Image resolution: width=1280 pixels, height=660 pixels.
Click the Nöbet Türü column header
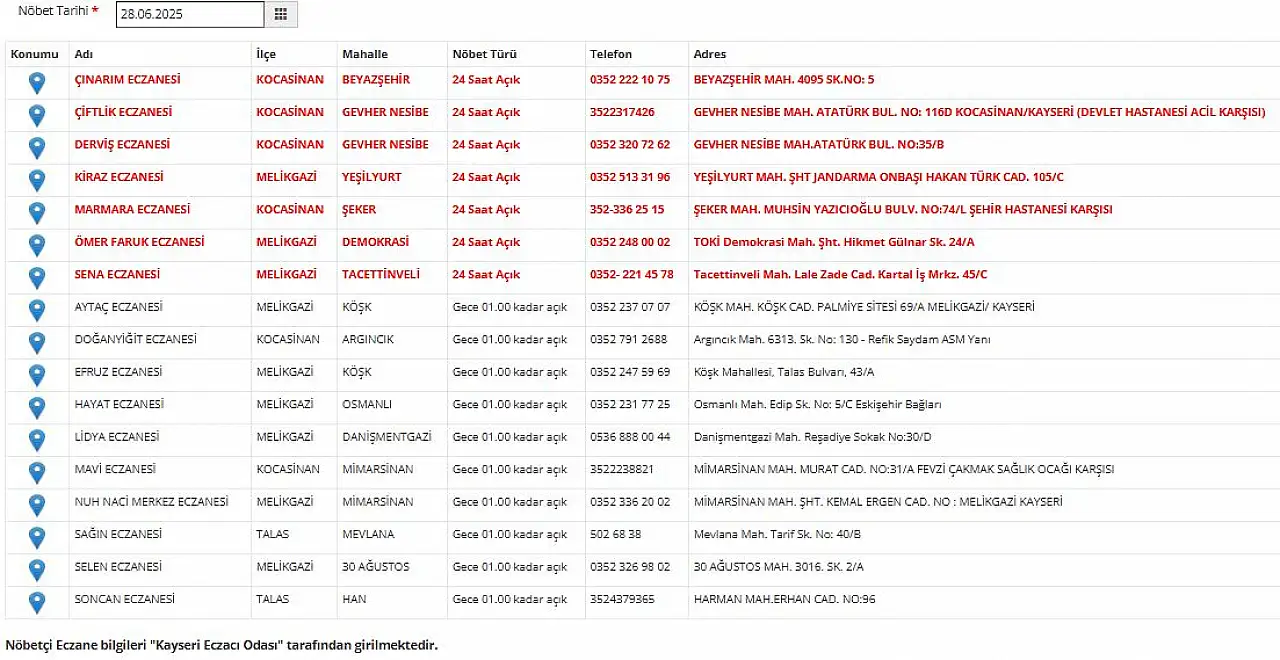[x=485, y=54]
